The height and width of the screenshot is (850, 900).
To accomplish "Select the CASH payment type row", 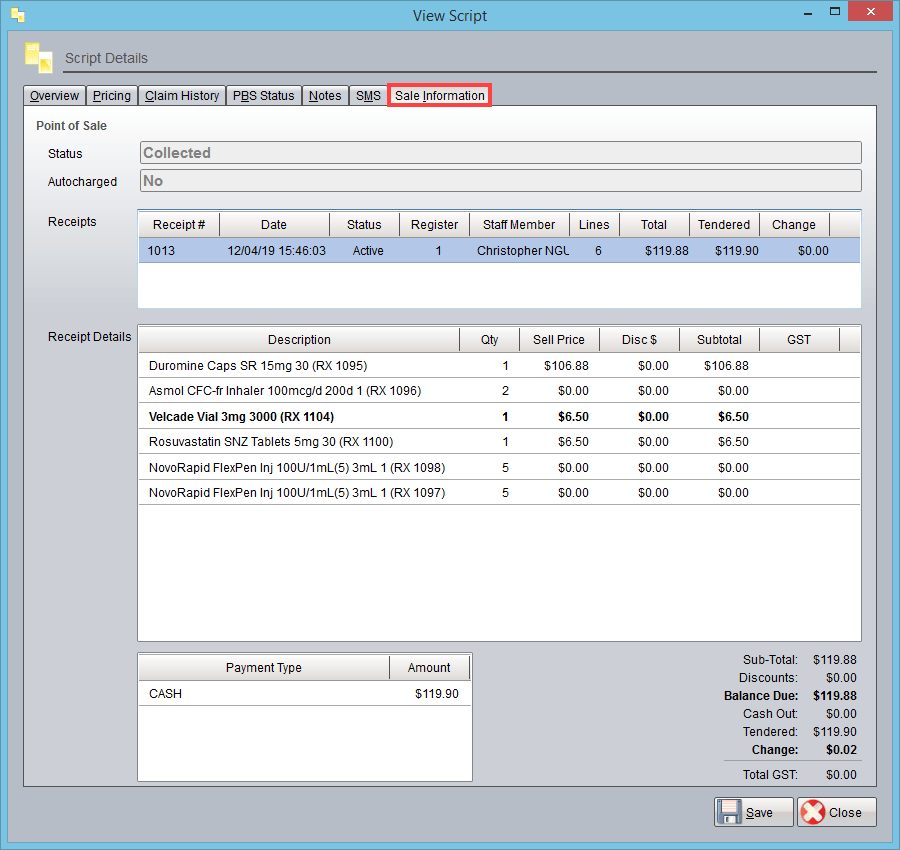I will tap(264, 693).
